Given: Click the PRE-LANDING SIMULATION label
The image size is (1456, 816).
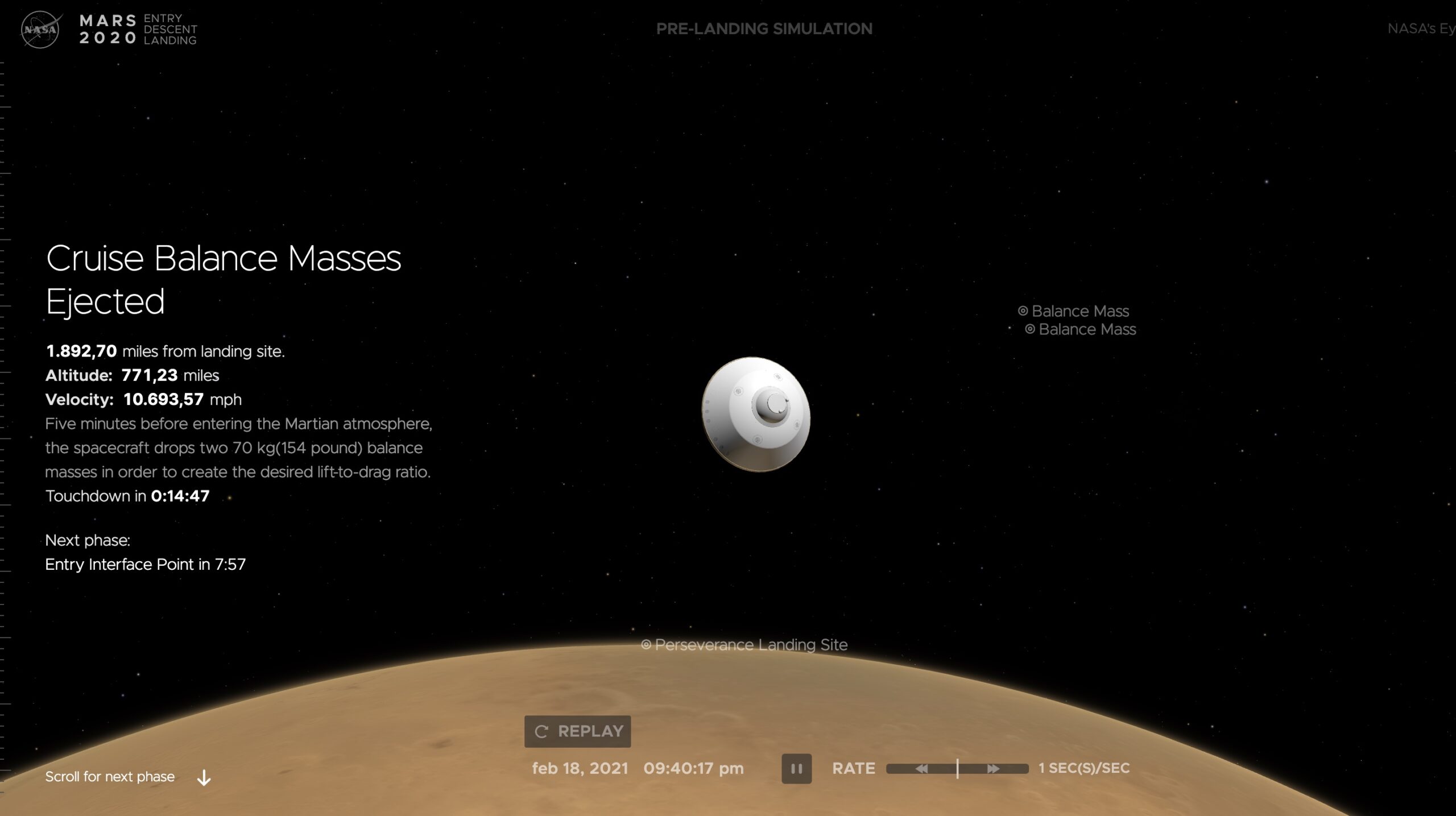Looking at the screenshot, I should [764, 28].
